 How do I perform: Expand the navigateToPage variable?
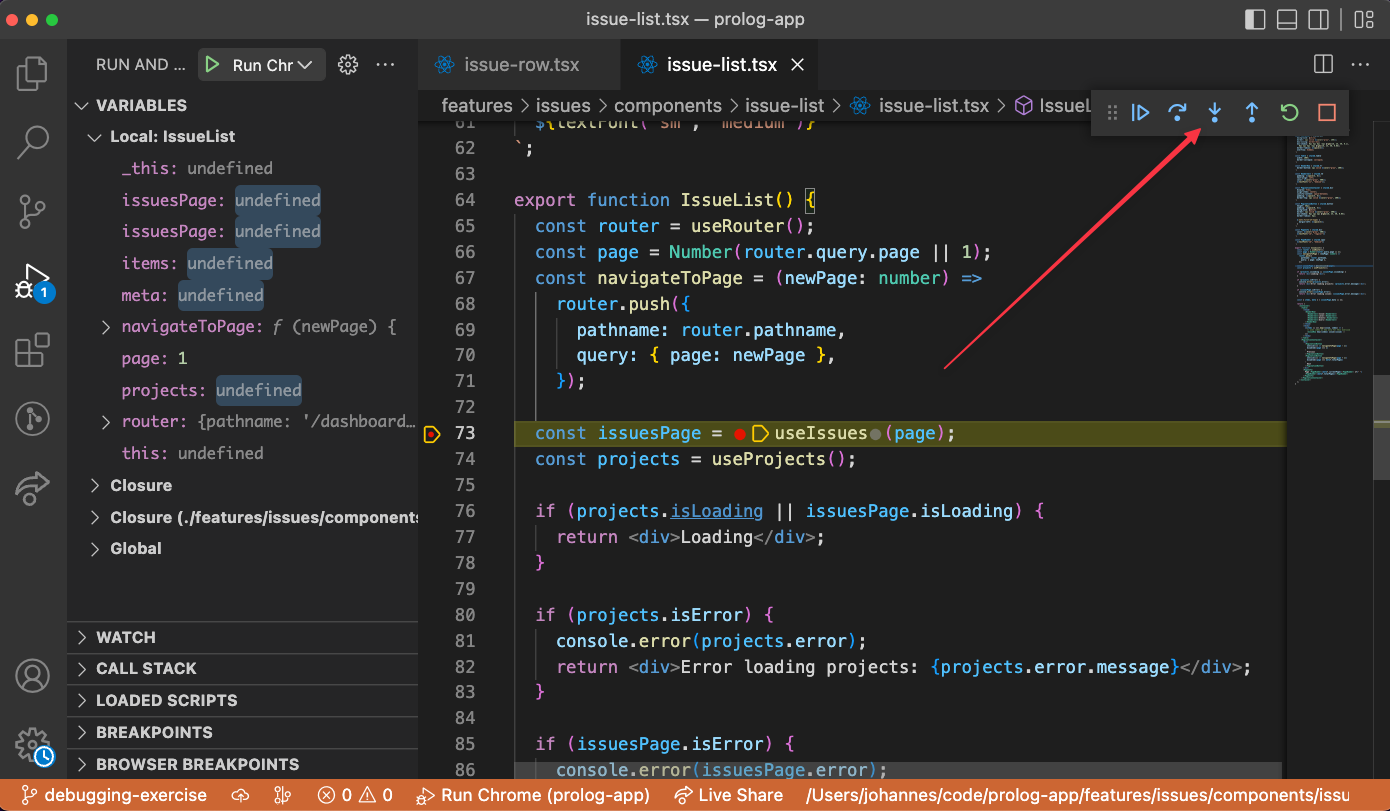click(x=106, y=327)
